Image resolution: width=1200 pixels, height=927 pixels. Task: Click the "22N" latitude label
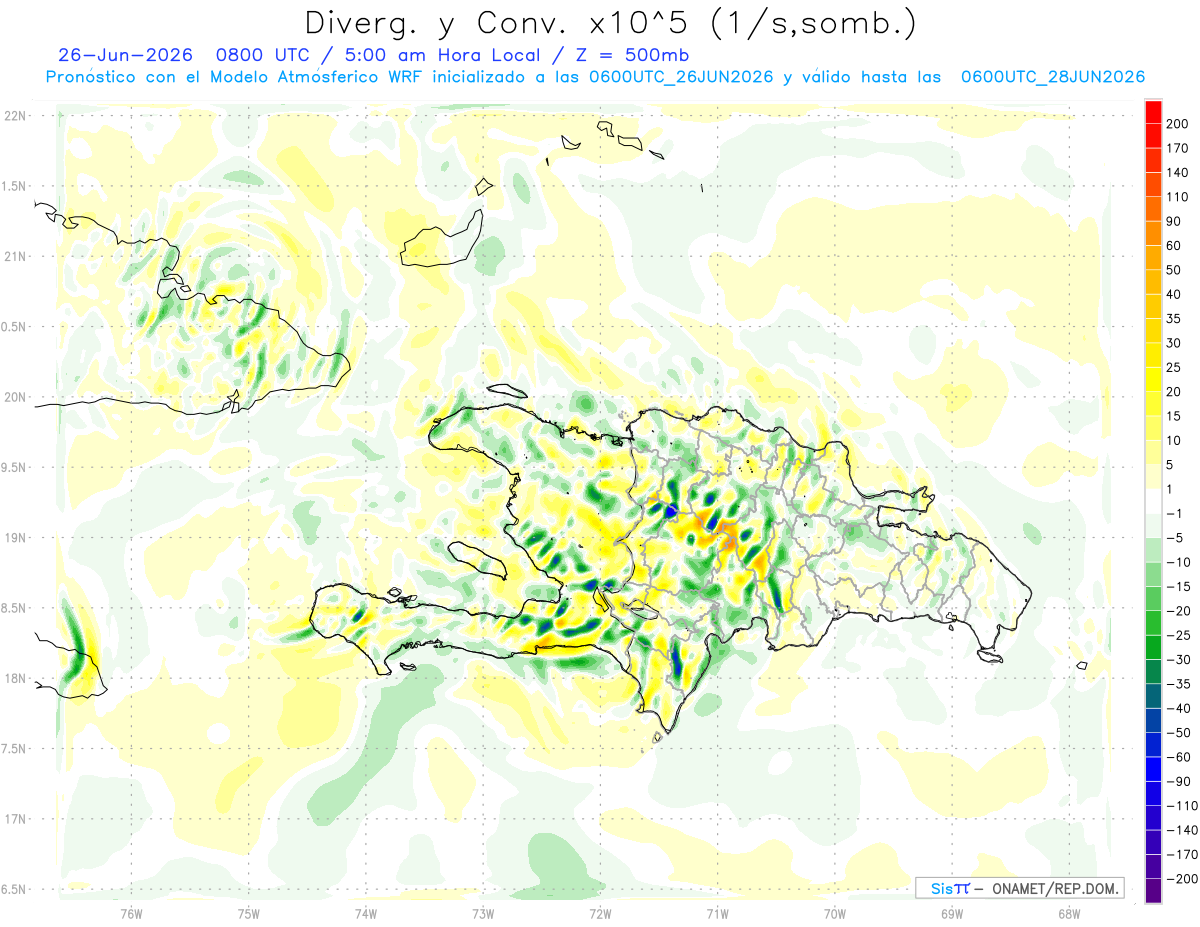coord(15,116)
